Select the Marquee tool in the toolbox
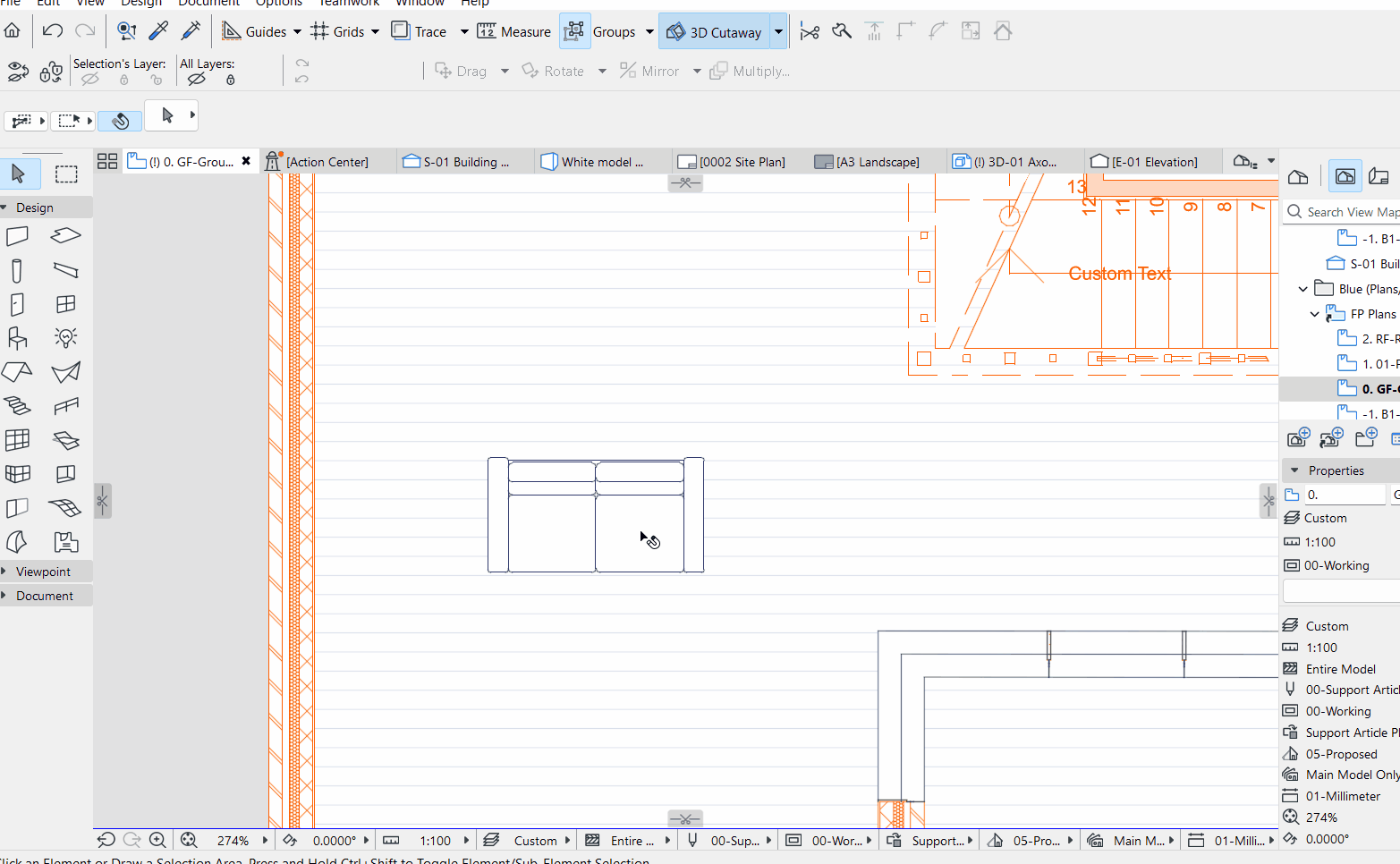Image resolution: width=1400 pixels, height=864 pixels. (66, 174)
